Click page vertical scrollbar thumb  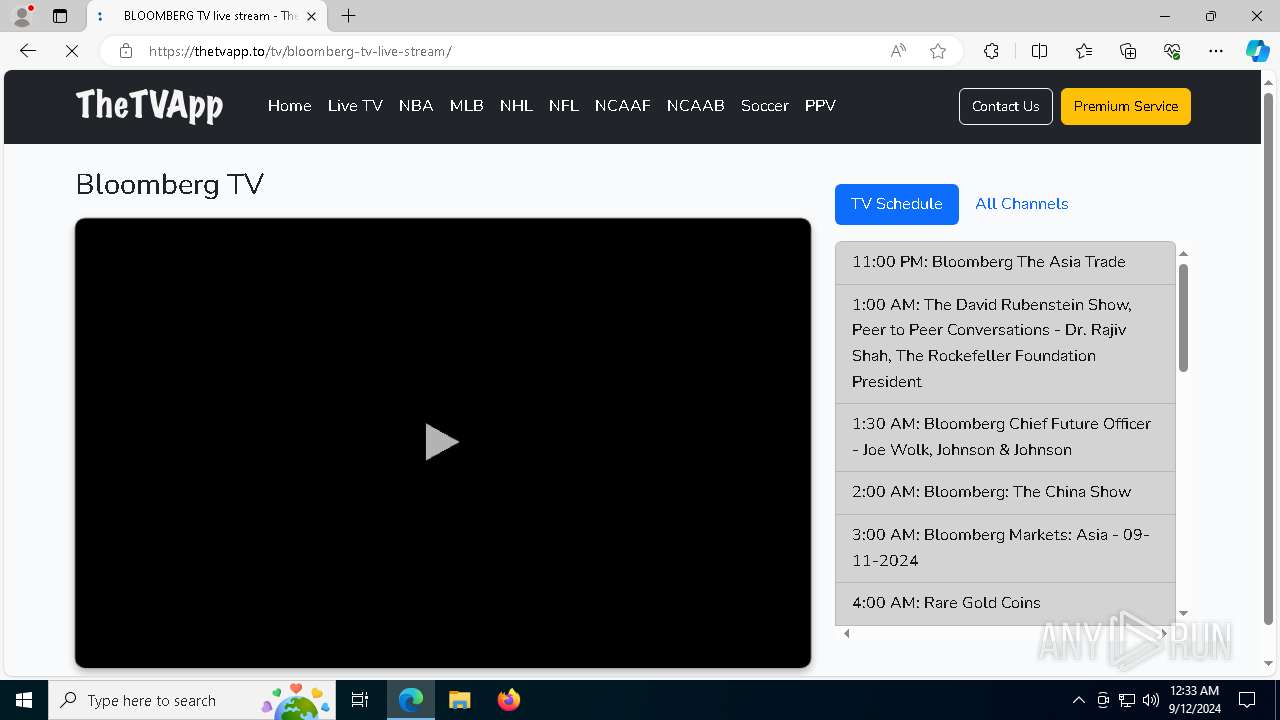1269,358
